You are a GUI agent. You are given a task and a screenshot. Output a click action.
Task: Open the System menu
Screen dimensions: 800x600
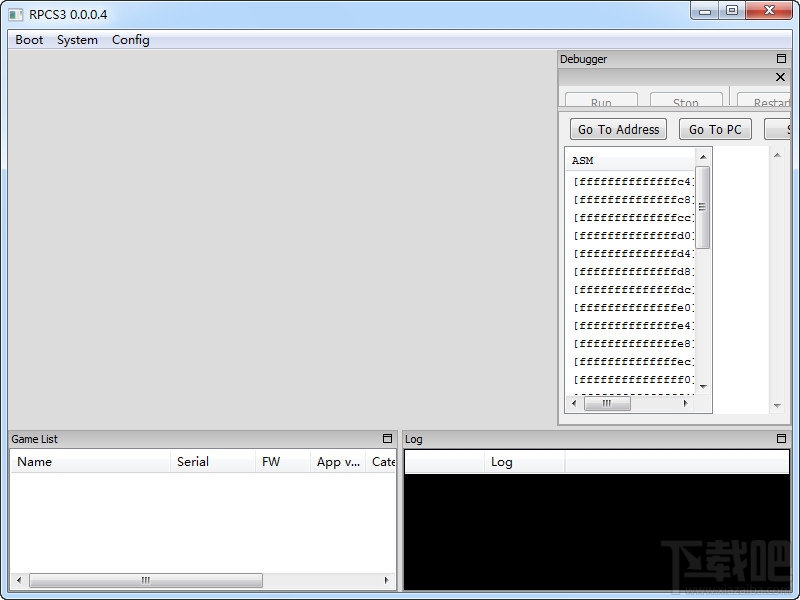click(77, 40)
